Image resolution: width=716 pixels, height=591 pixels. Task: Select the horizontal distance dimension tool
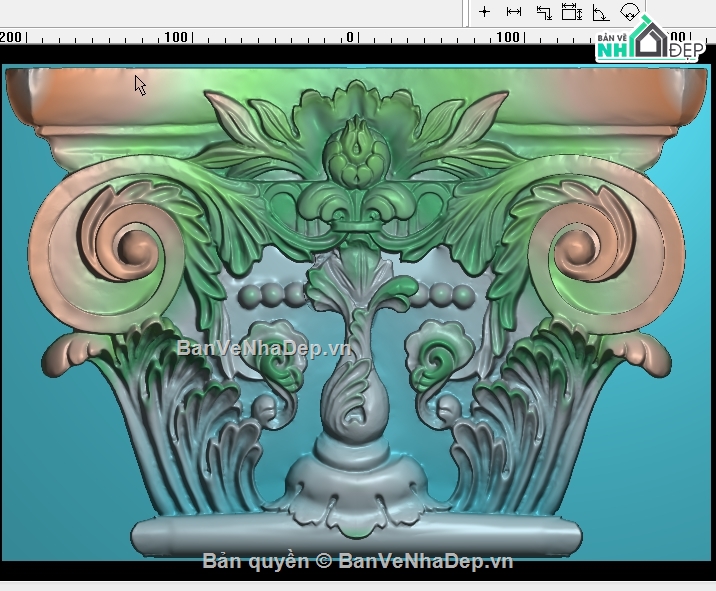(x=514, y=11)
